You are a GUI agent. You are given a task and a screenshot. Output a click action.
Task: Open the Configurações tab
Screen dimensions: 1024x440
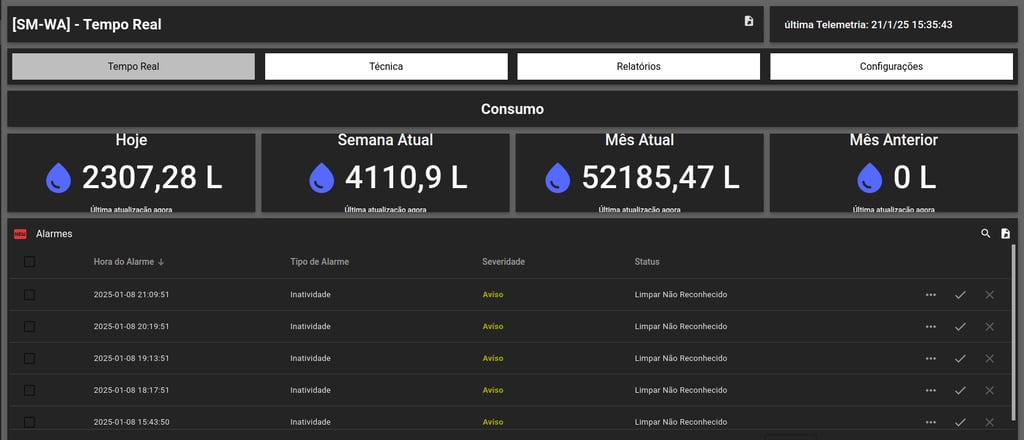pos(891,67)
